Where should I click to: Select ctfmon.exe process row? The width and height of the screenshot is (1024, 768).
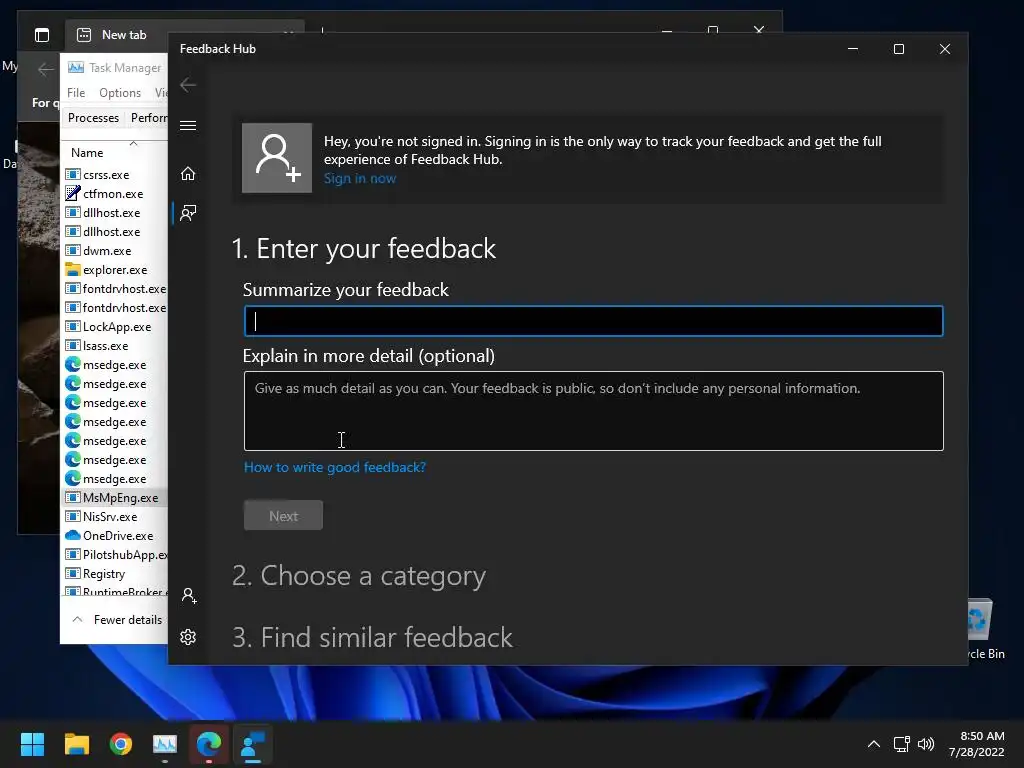tap(116, 194)
